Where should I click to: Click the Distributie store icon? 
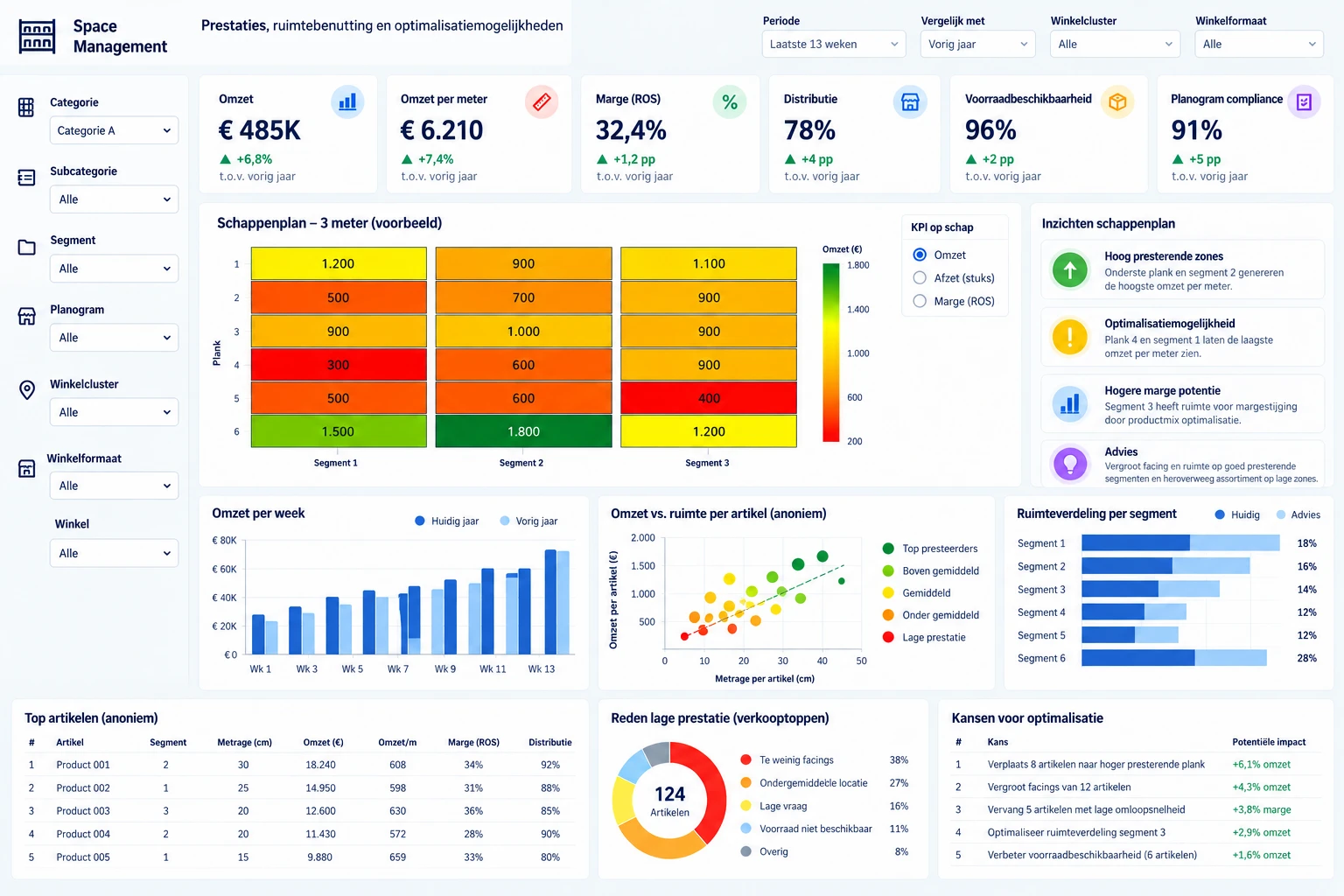pos(910,102)
